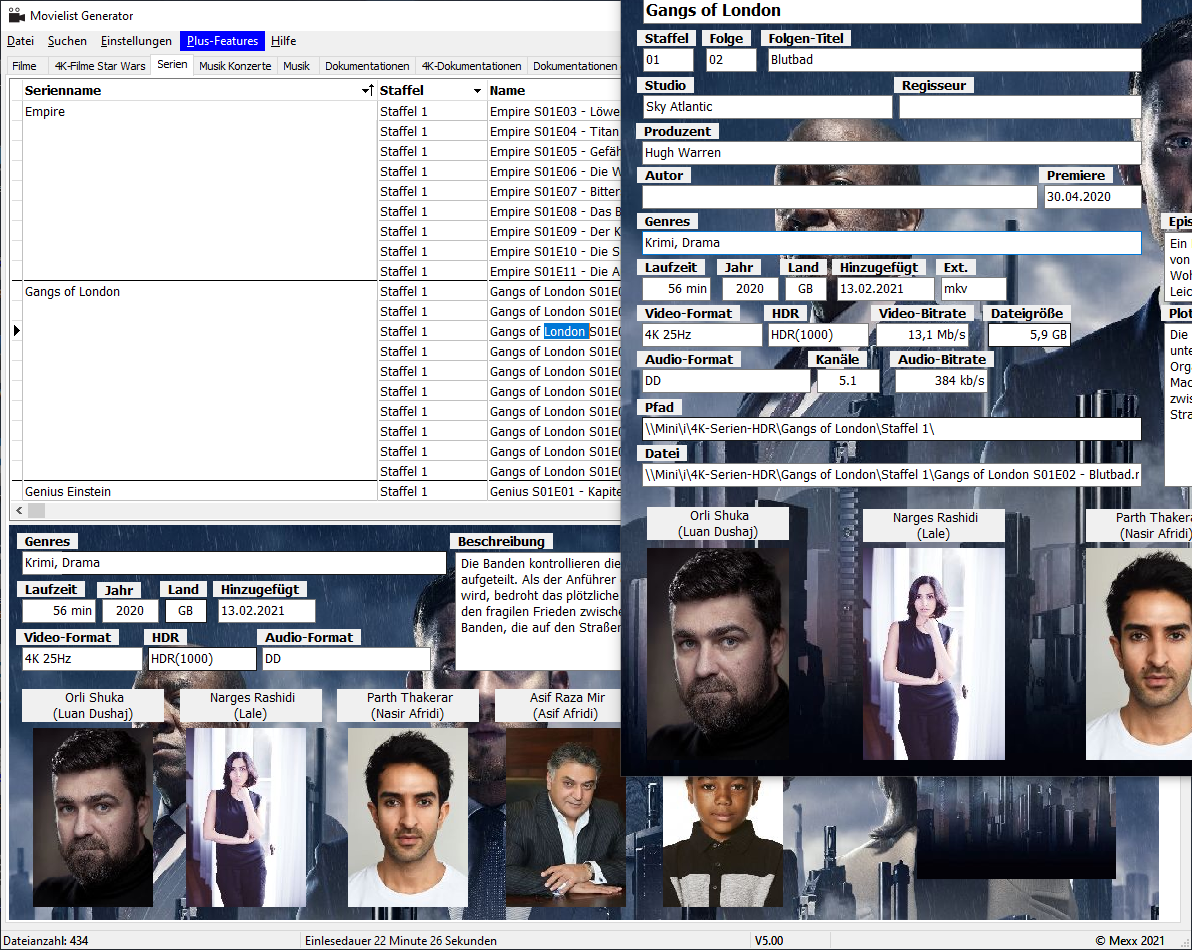Select the Genius Einstein series name cell
The image size is (1192, 950).
pyautogui.click(x=199, y=492)
